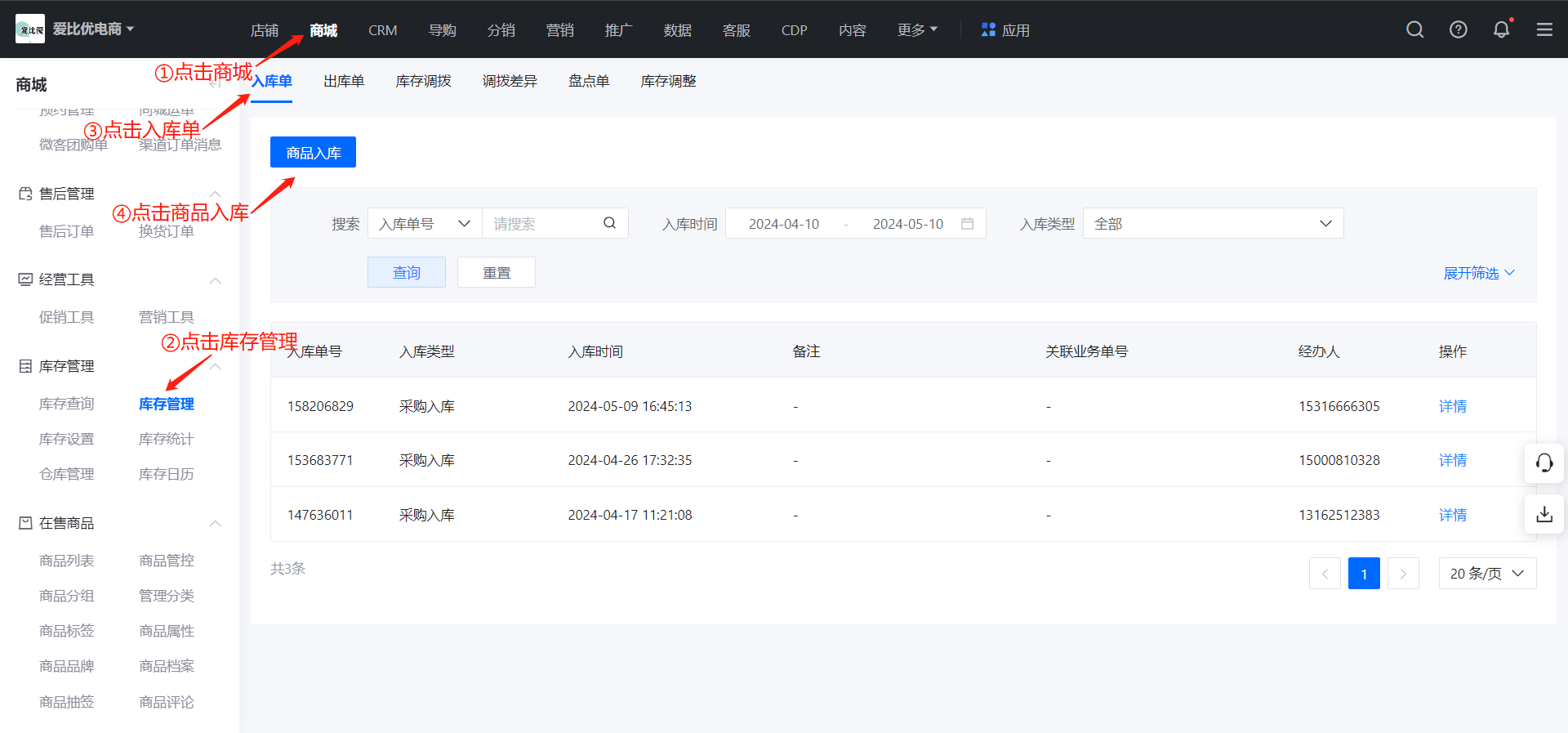
Task: Focus the 请搜索 search input
Action: [x=543, y=223]
